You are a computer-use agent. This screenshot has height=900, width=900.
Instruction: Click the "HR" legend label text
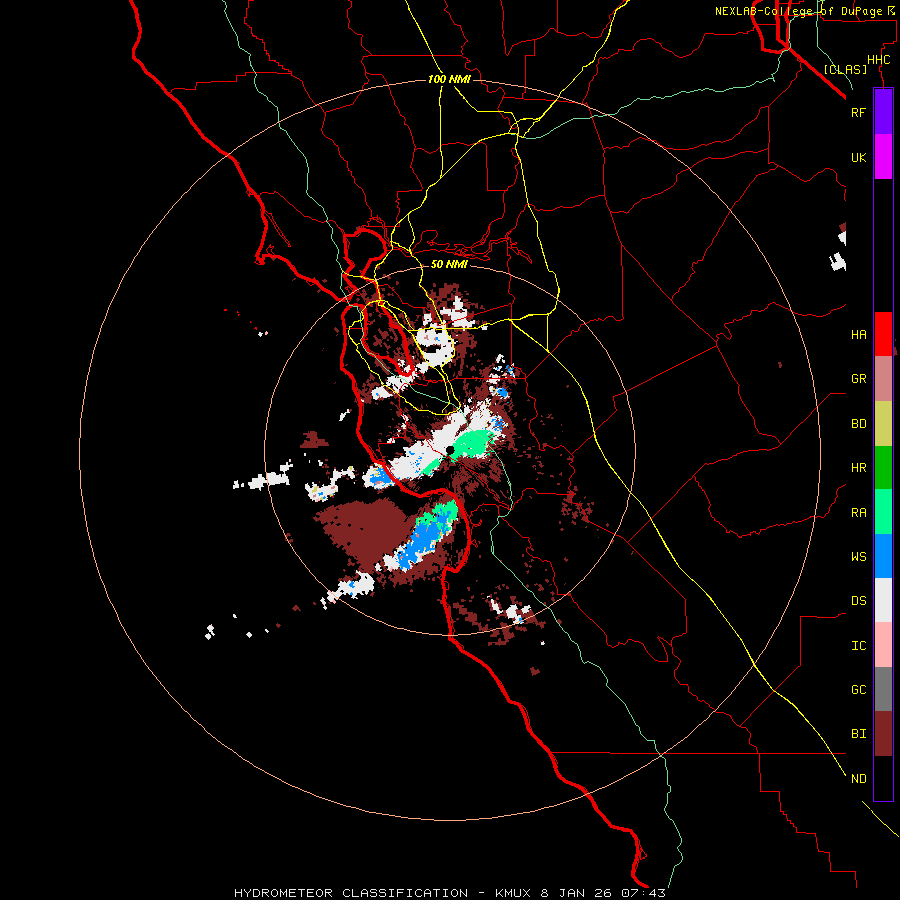click(x=858, y=468)
